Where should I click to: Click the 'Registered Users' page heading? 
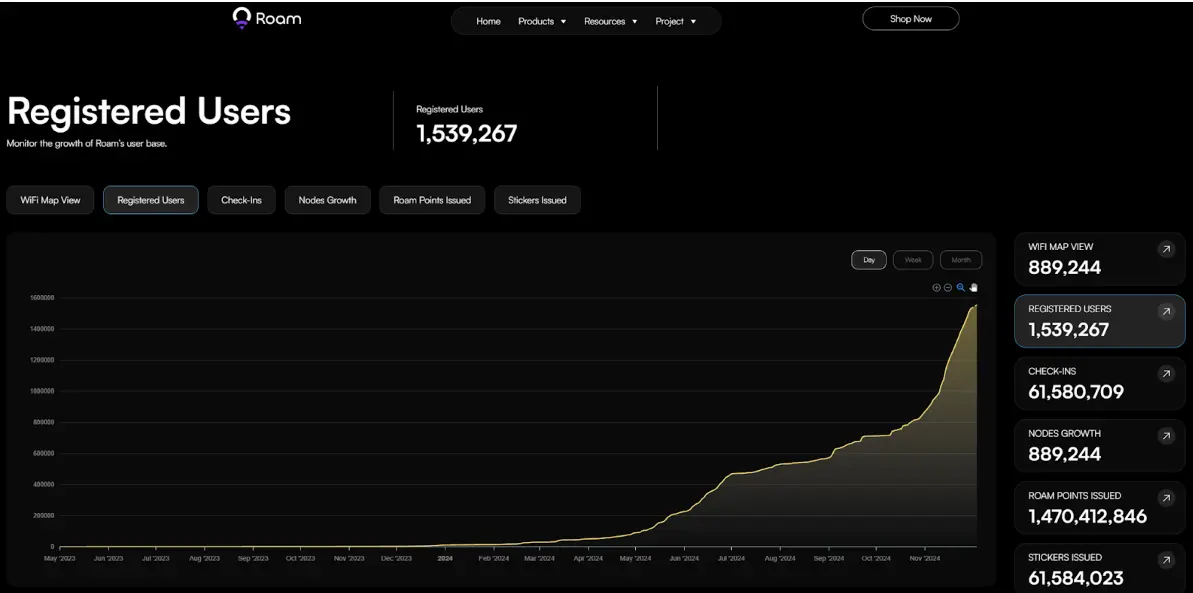click(x=149, y=111)
